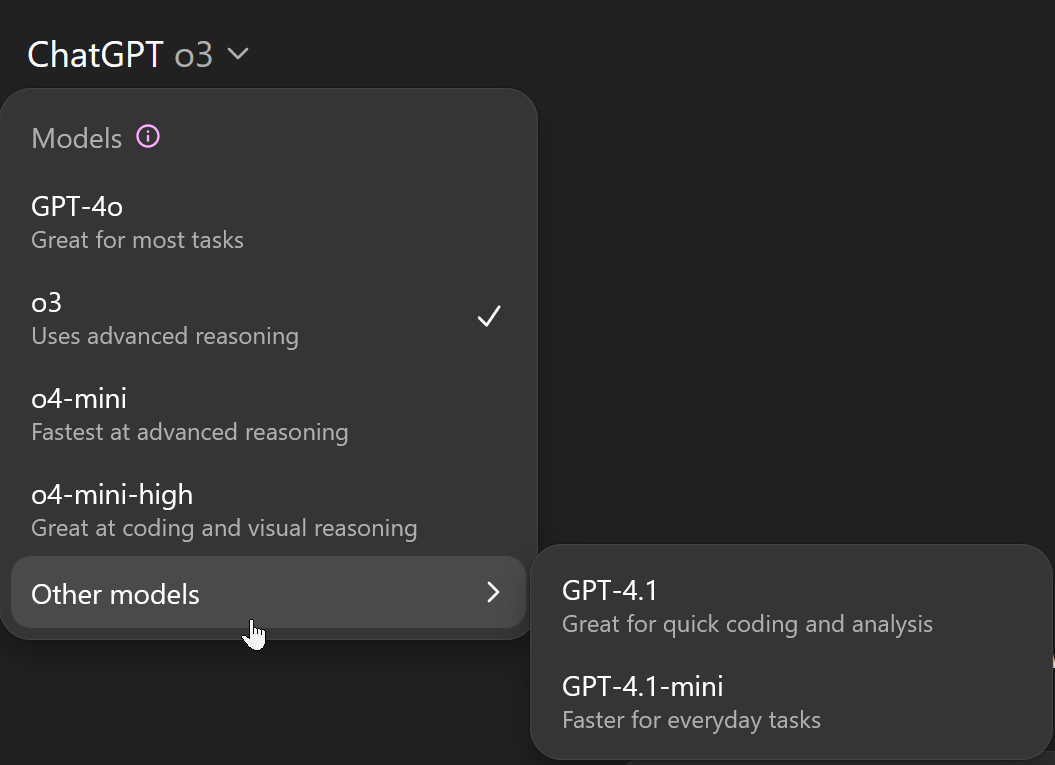Choose the o3 model option
Viewport: 1055px width, 765px height.
point(268,318)
